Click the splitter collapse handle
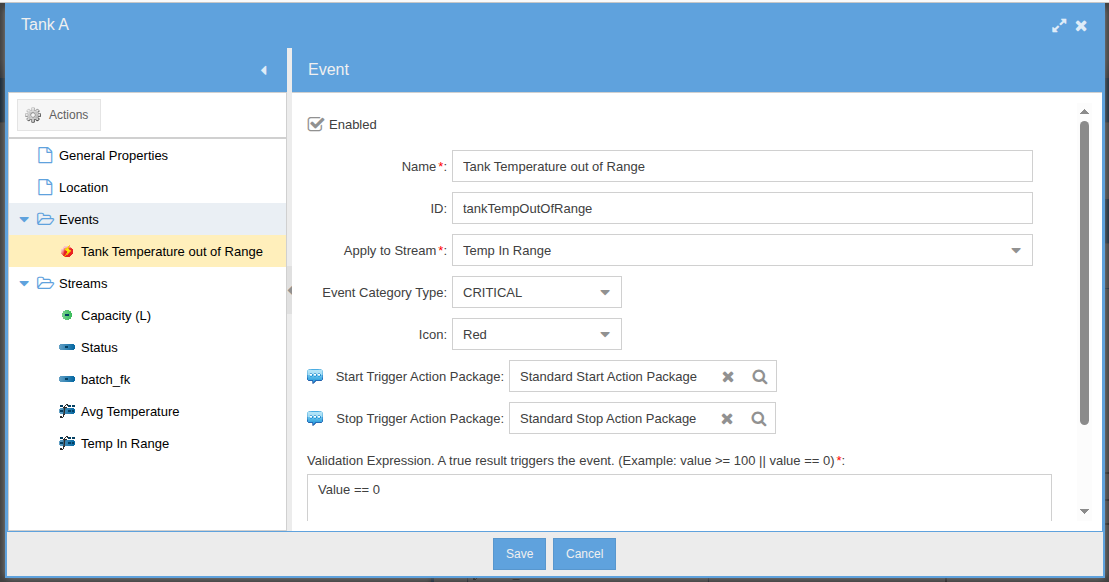This screenshot has height=582, width=1109. pos(289,290)
